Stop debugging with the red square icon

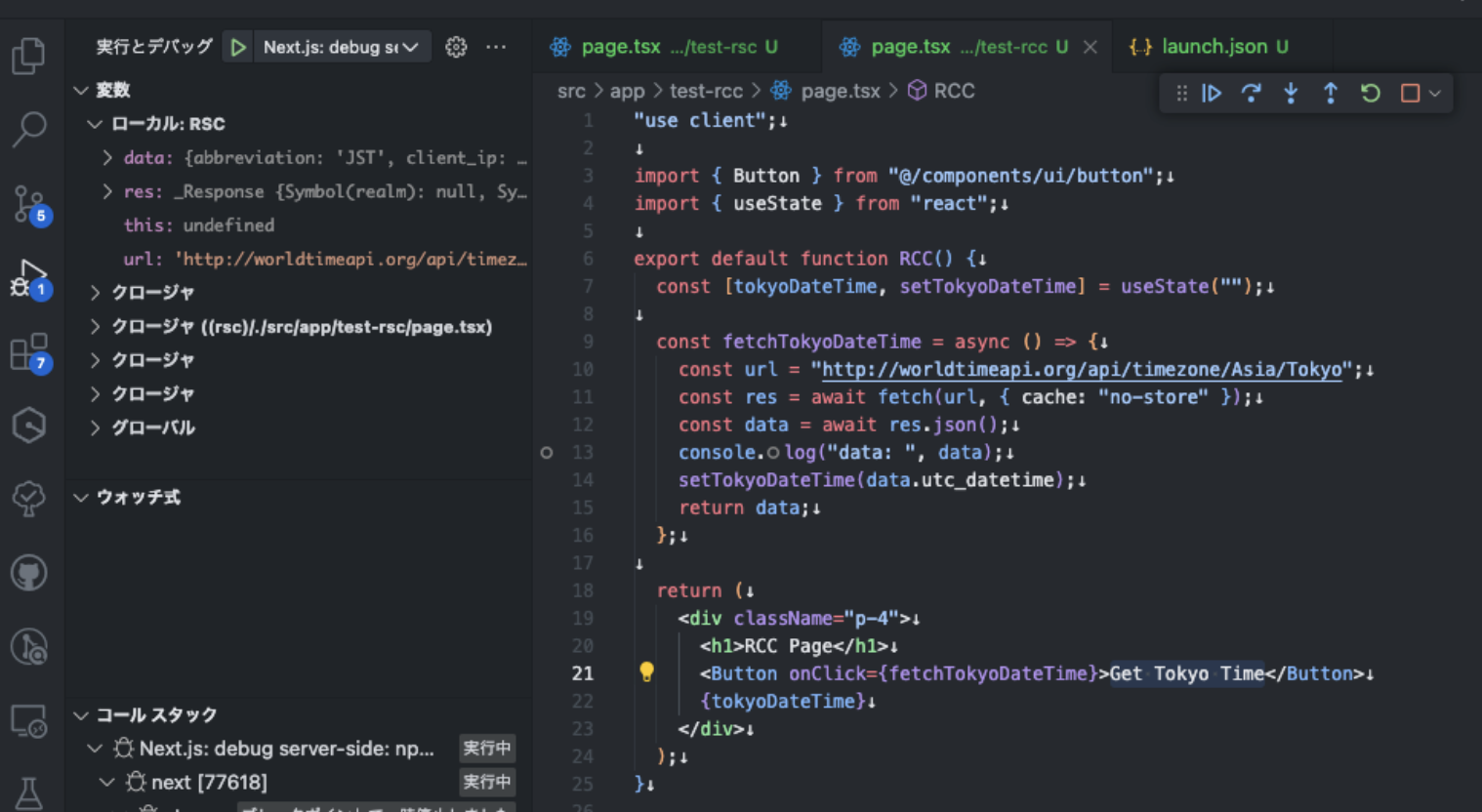(1407, 93)
